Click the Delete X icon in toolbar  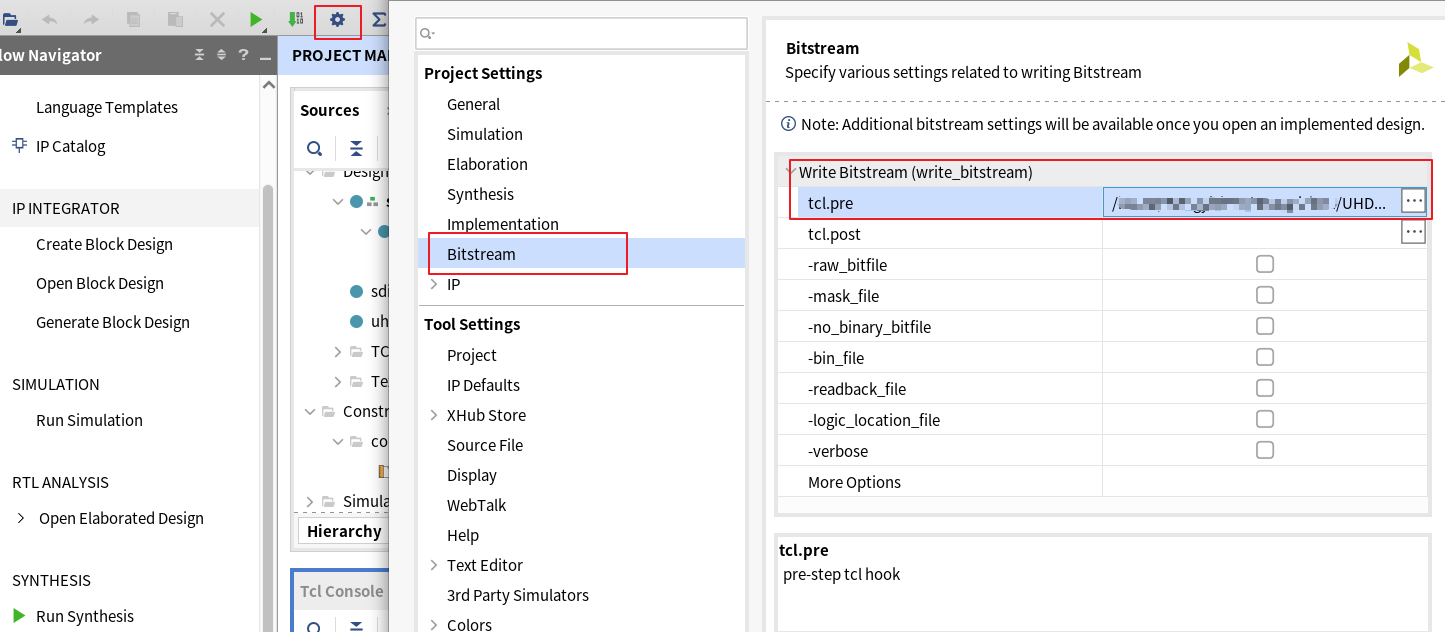click(217, 19)
